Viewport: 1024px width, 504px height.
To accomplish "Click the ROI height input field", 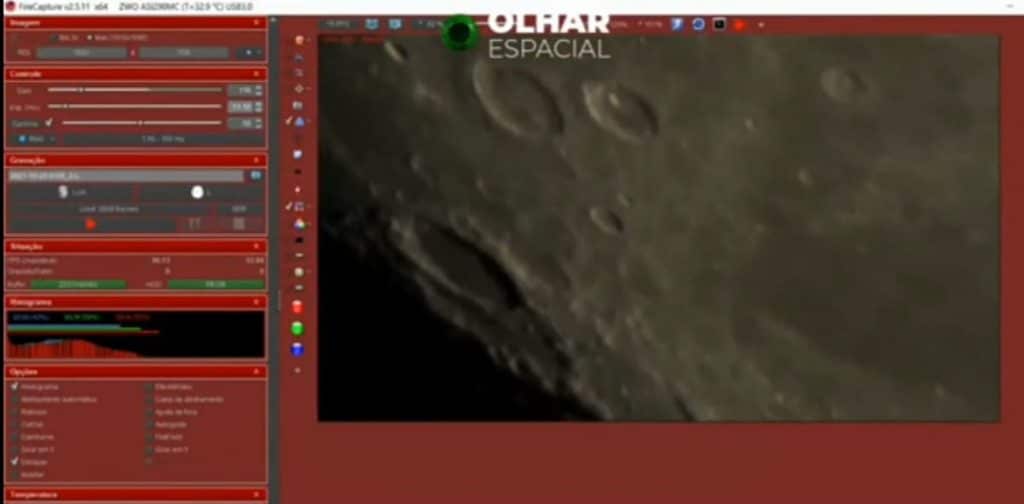I will coord(184,53).
